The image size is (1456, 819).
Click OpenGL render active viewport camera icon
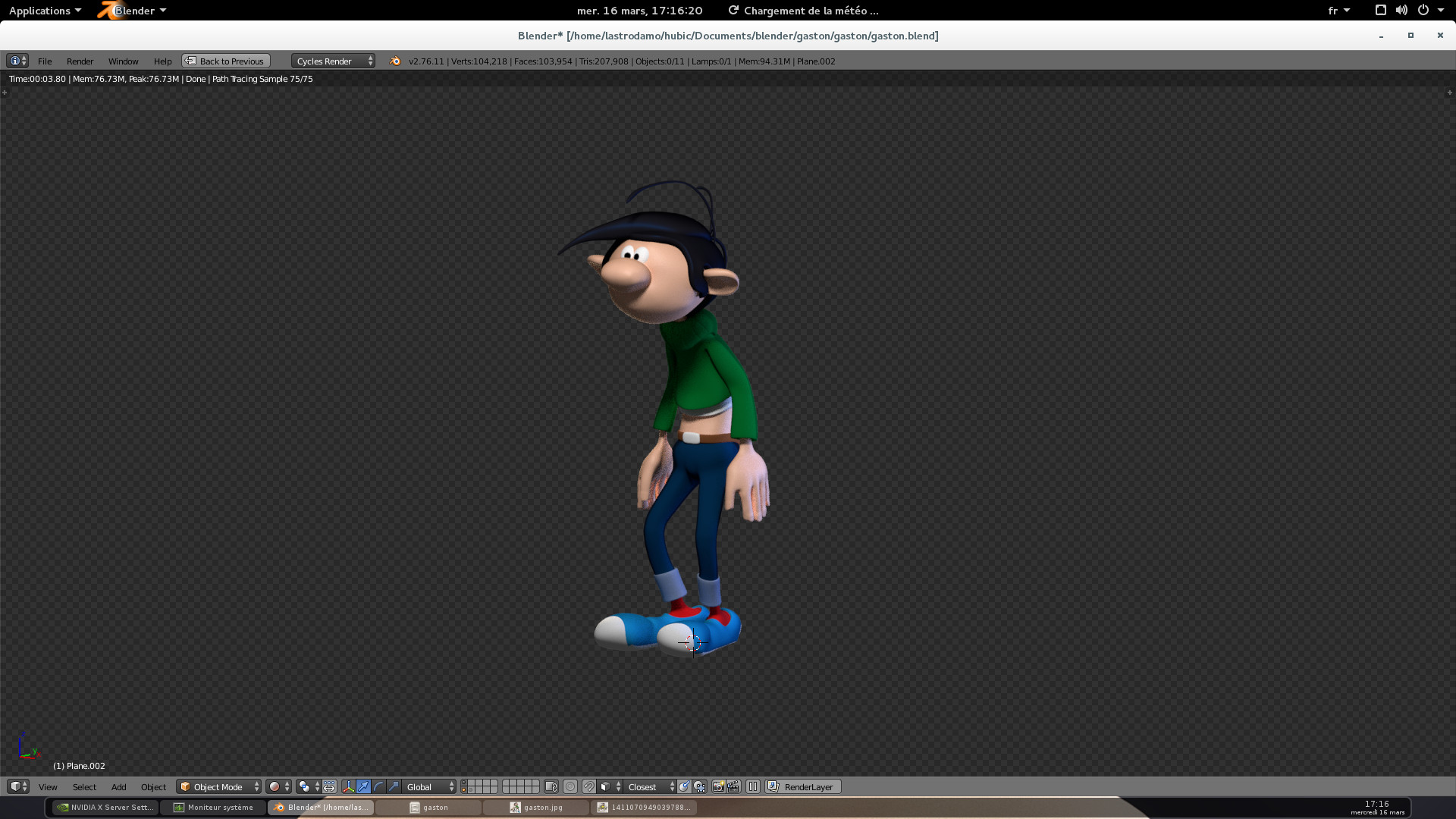pos(718,786)
